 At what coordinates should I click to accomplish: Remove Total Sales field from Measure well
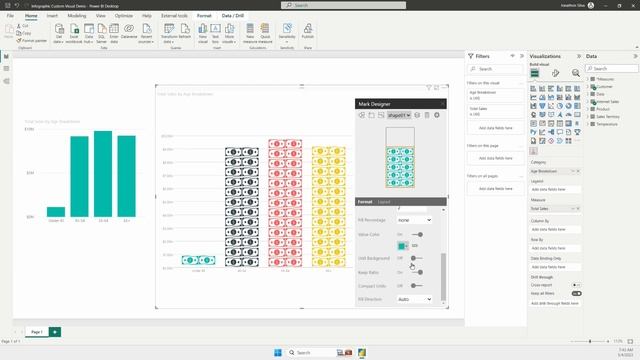click(x=578, y=209)
